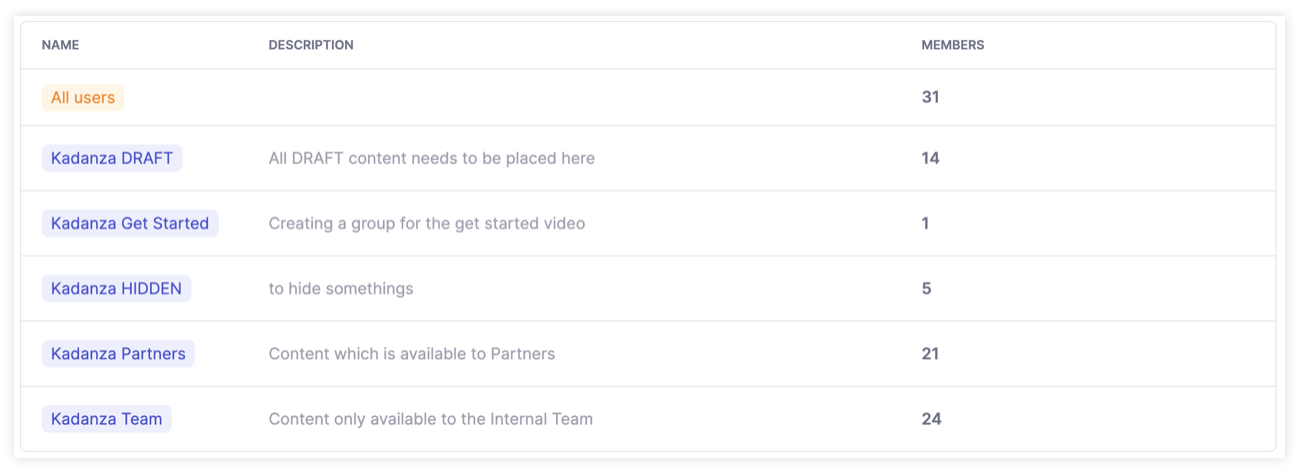Click the DESCRIPTION column header

(x=311, y=45)
